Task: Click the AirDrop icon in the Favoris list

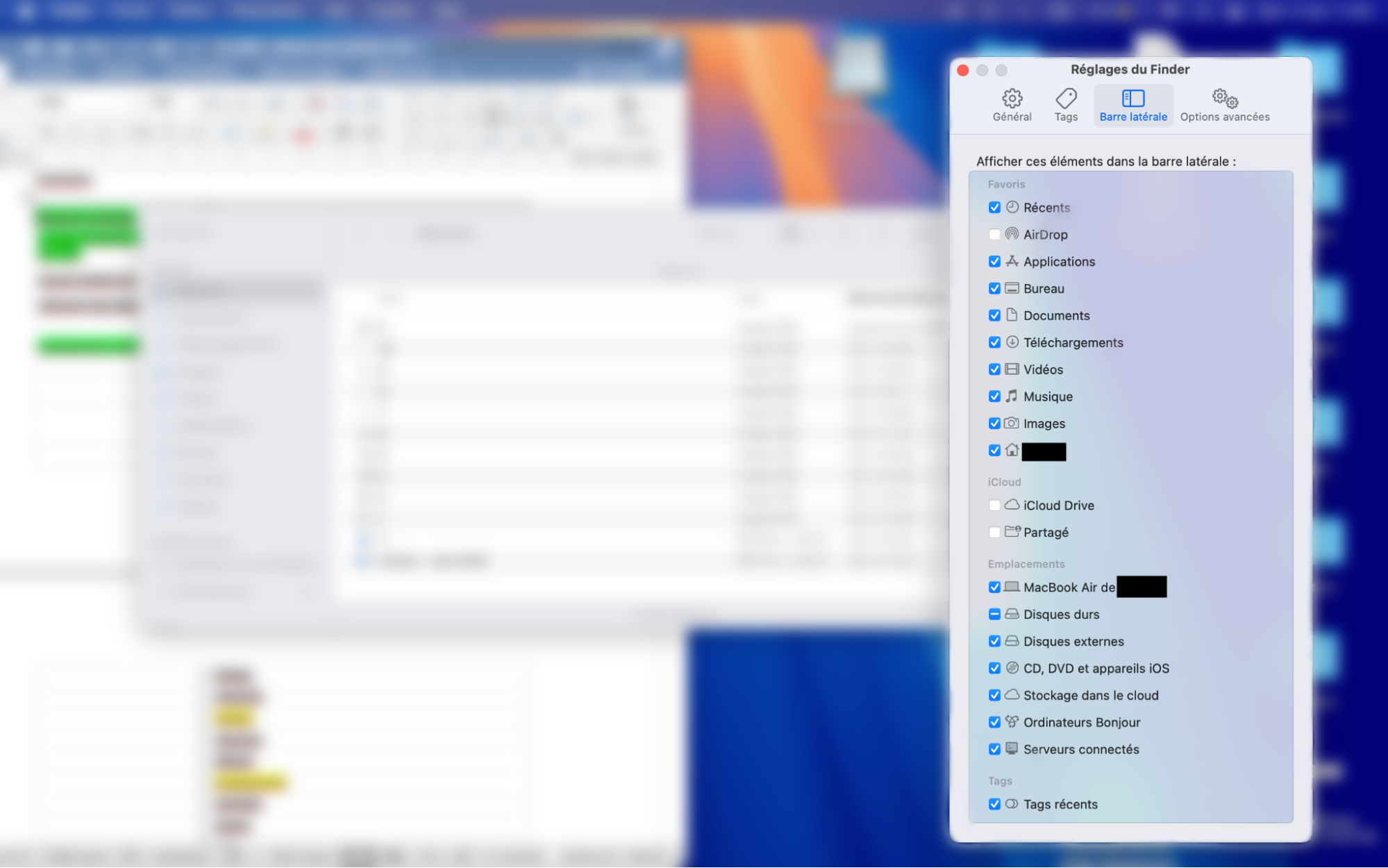Action: click(1012, 234)
